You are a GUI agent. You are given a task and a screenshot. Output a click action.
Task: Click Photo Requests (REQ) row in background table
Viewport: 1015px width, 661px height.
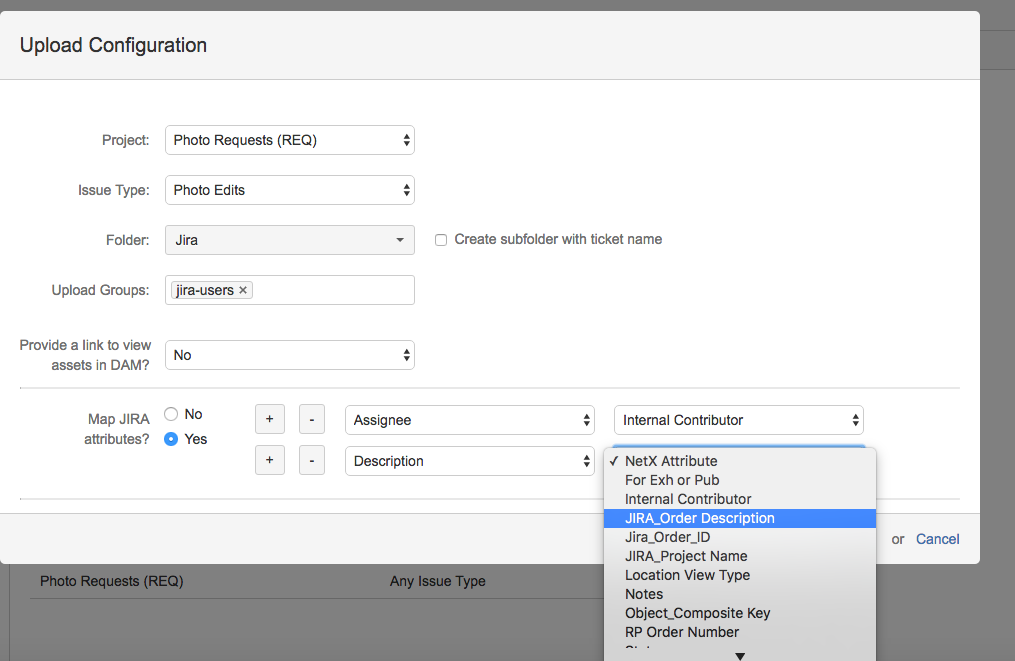[x=111, y=581]
